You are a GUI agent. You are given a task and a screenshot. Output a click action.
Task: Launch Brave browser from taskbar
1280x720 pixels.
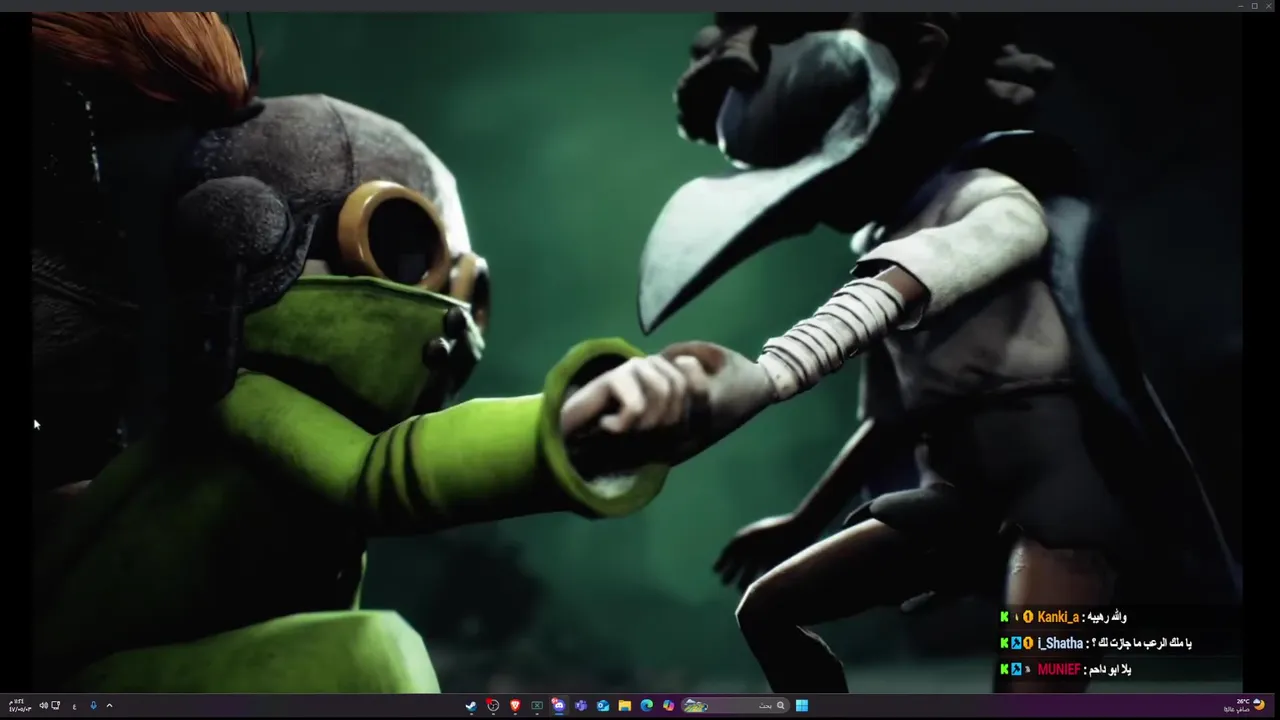[x=515, y=706]
